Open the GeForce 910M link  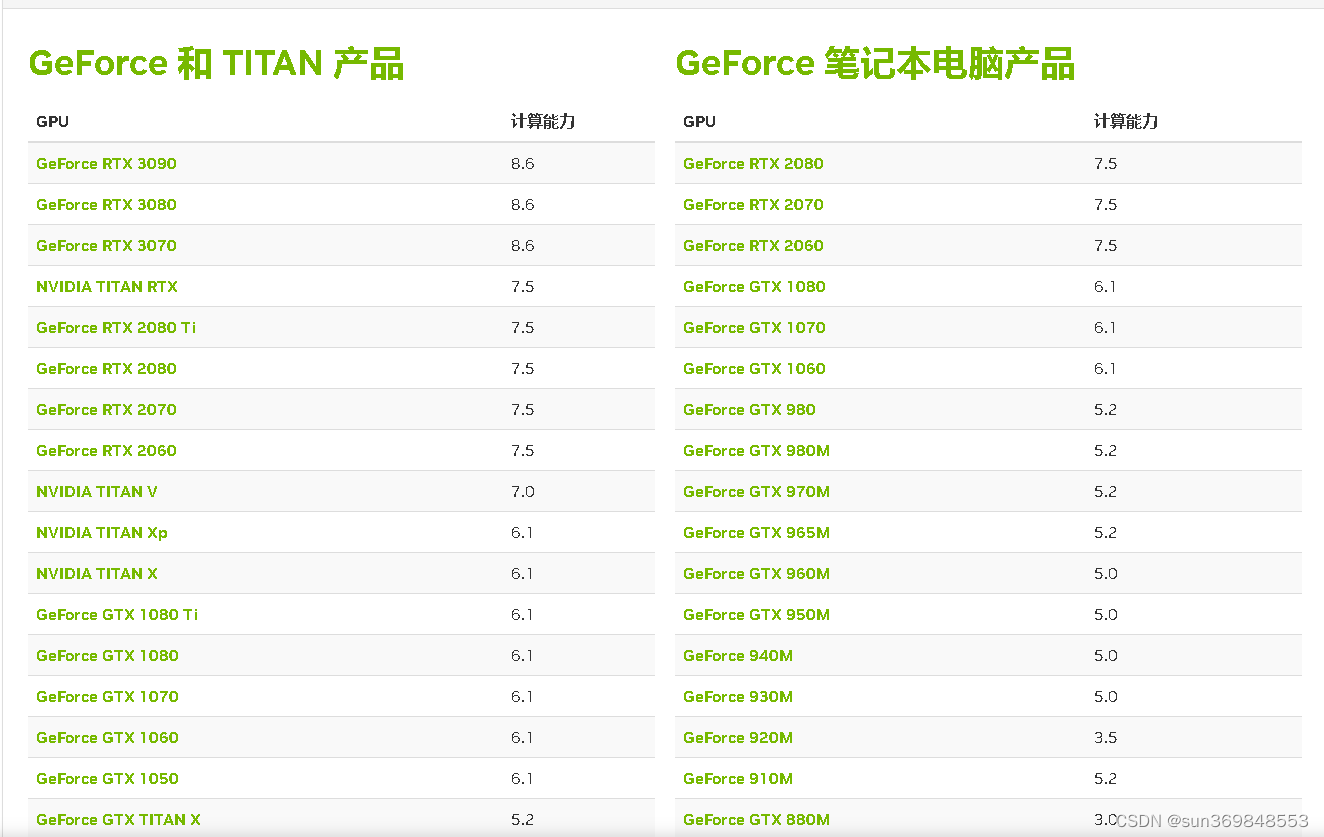[x=738, y=778]
